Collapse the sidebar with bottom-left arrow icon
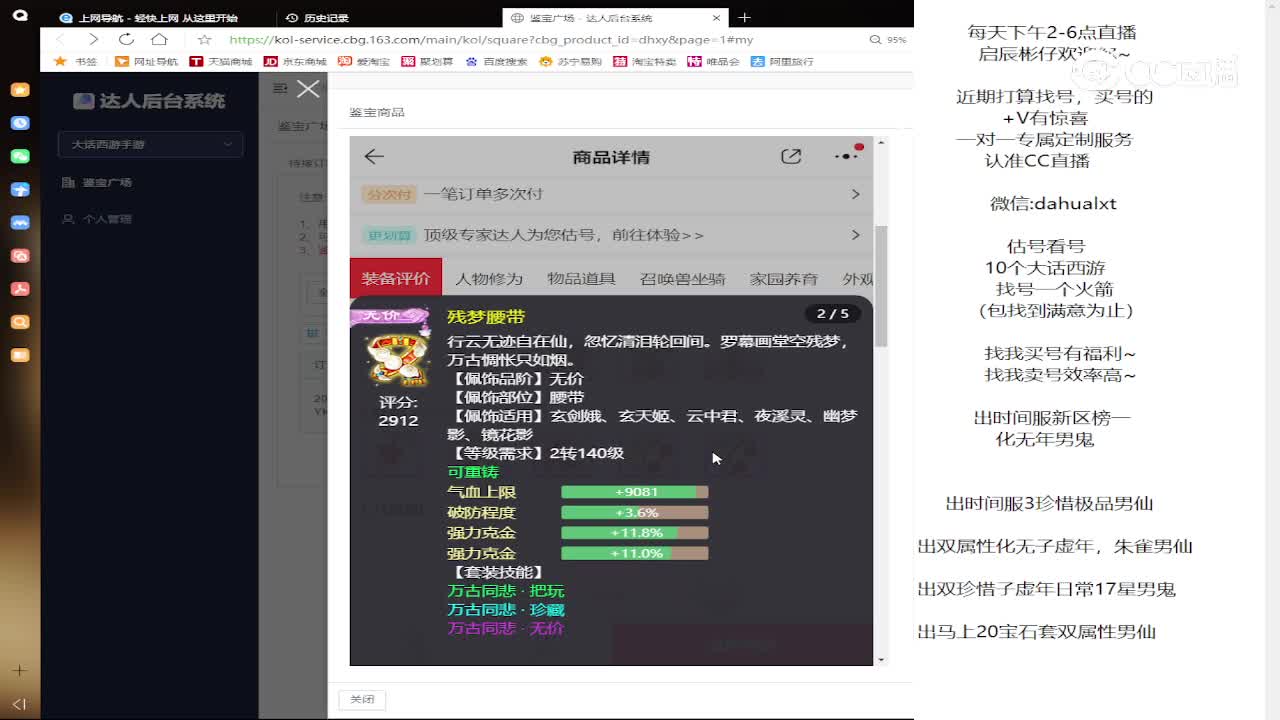The image size is (1280, 720). click(x=19, y=704)
